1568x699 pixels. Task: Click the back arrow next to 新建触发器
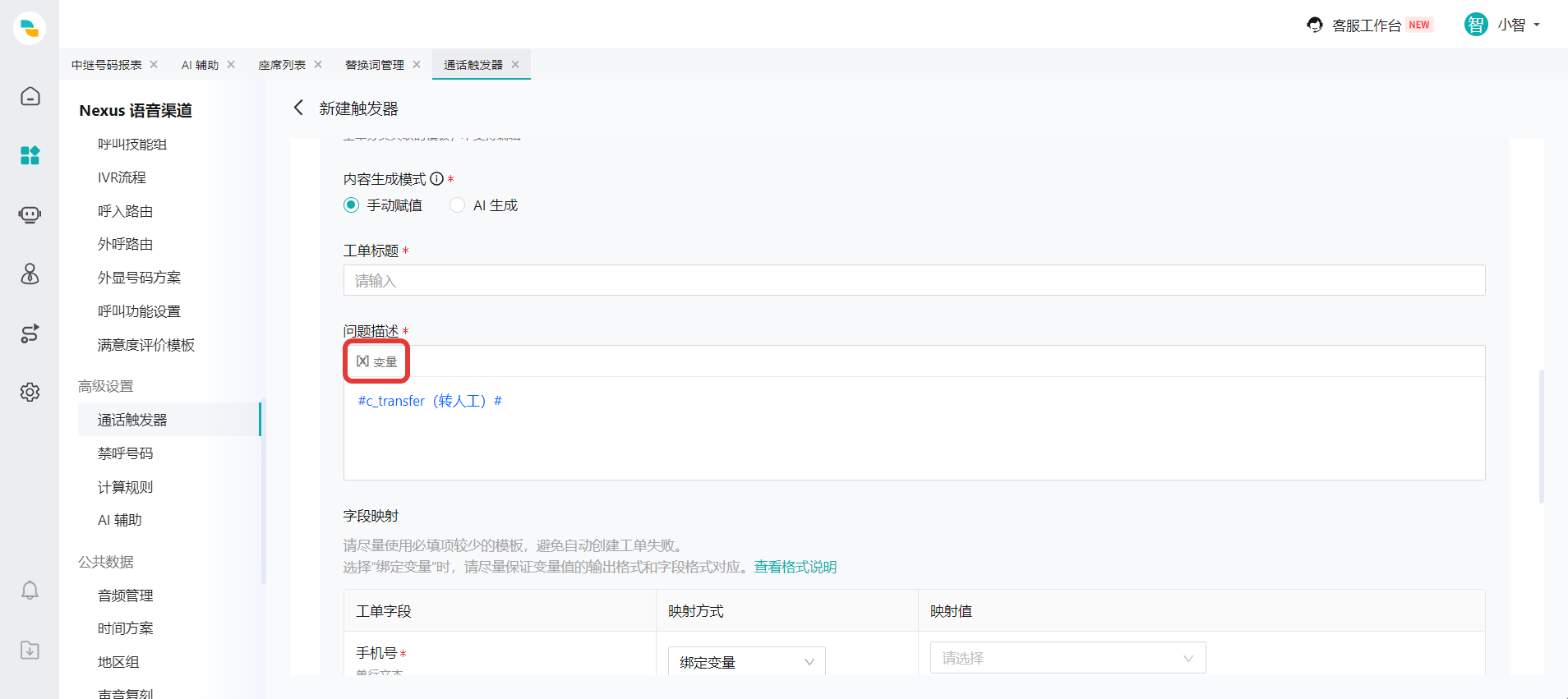(x=297, y=108)
